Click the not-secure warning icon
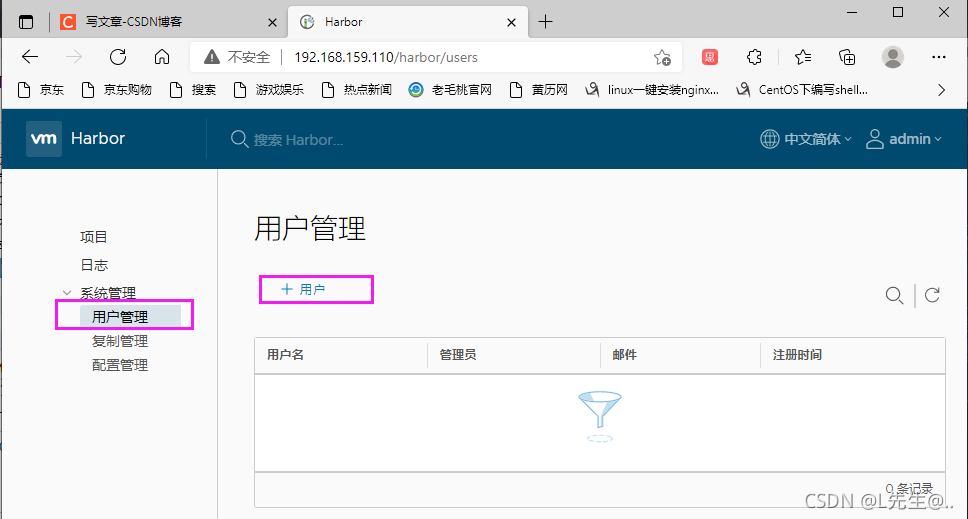 point(212,57)
